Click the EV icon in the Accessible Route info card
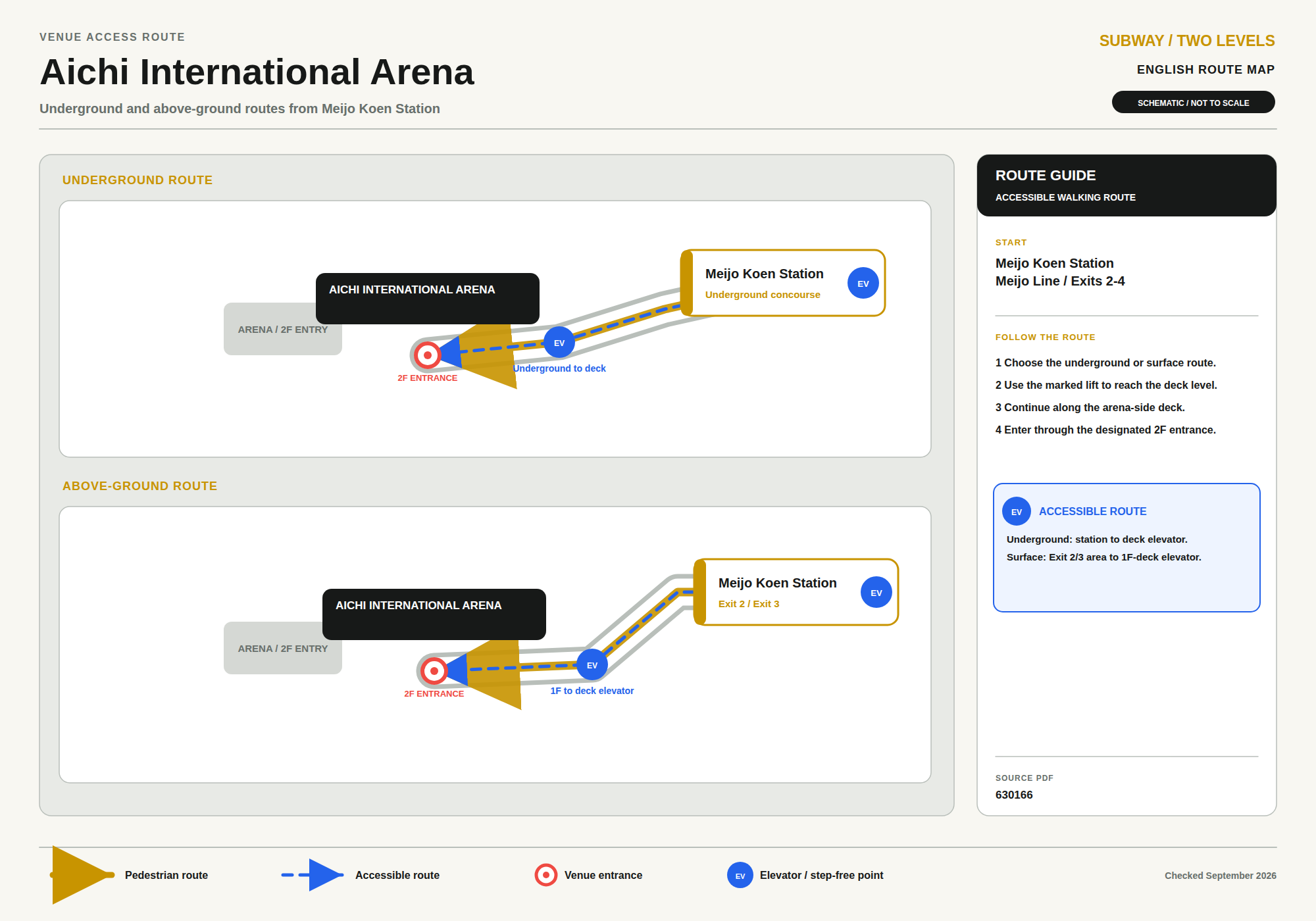 click(x=1017, y=511)
